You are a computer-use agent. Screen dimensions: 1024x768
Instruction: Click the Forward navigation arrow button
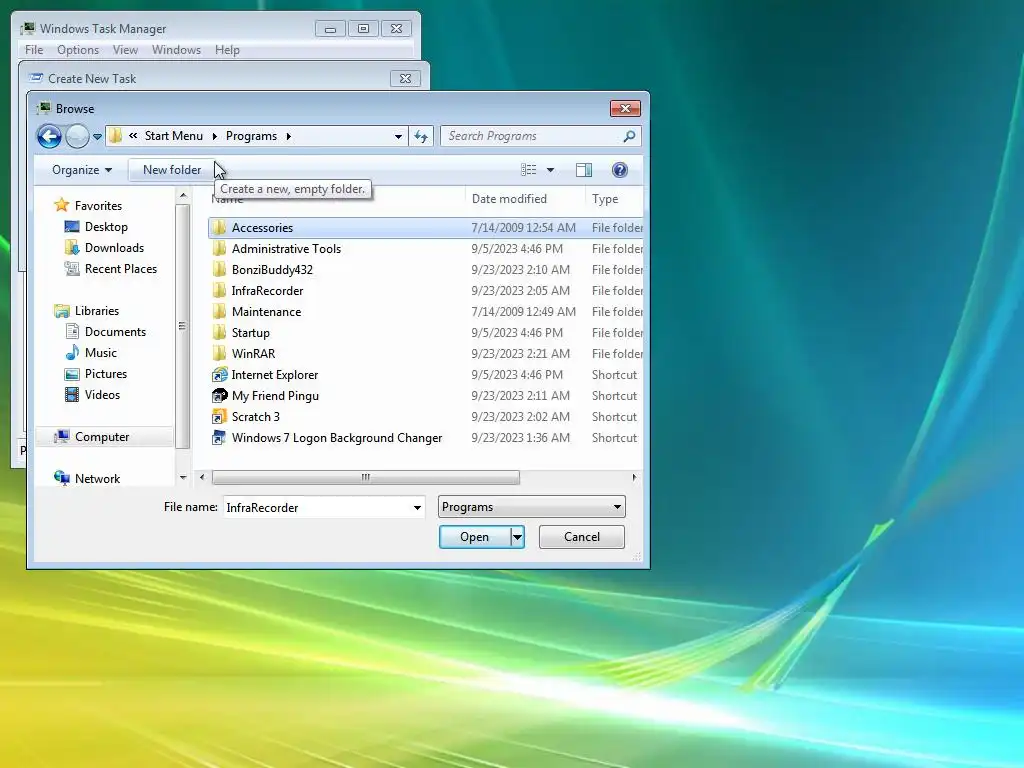pyautogui.click(x=77, y=136)
